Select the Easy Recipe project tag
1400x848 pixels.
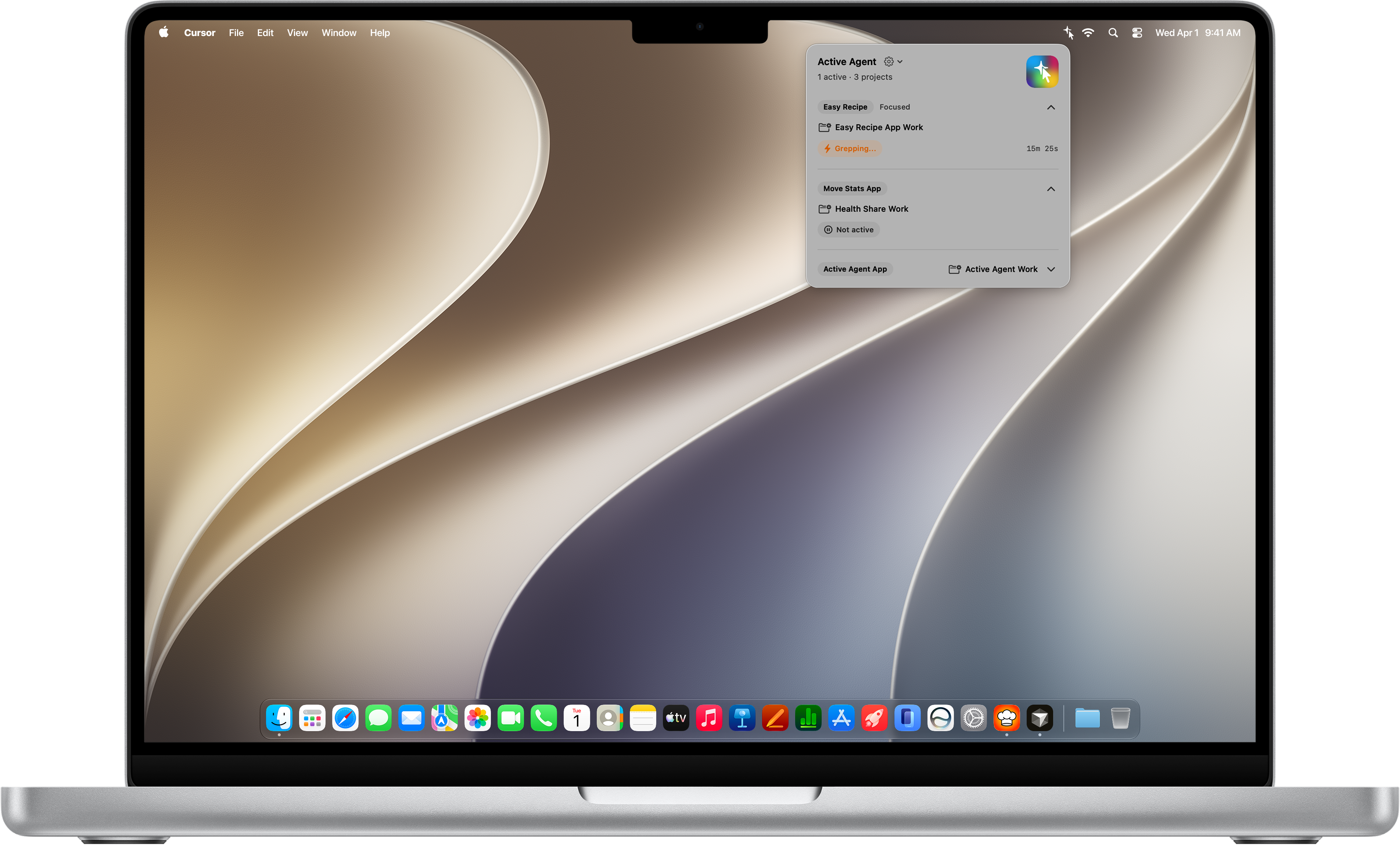[x=845, y=107]
